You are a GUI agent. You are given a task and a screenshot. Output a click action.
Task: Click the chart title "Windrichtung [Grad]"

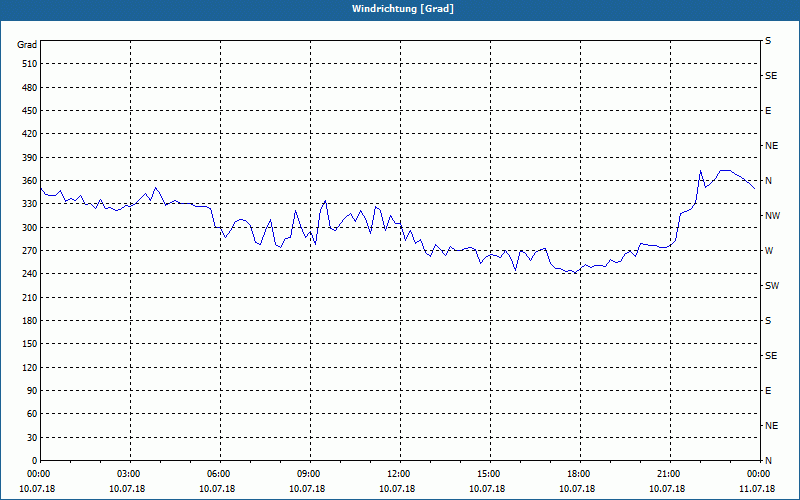(403, 9)
